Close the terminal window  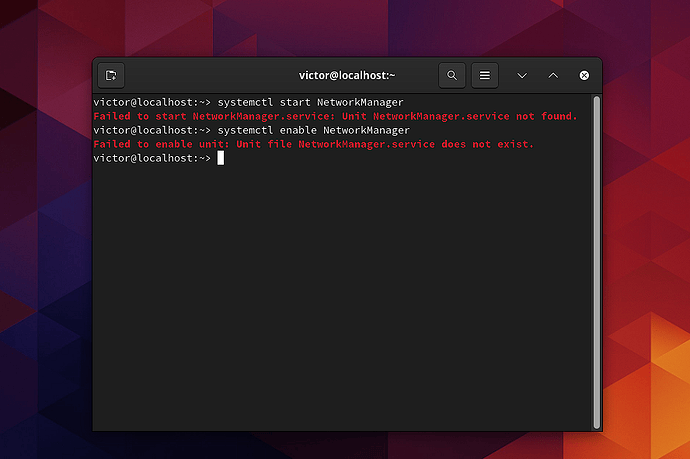pos(584,75)
